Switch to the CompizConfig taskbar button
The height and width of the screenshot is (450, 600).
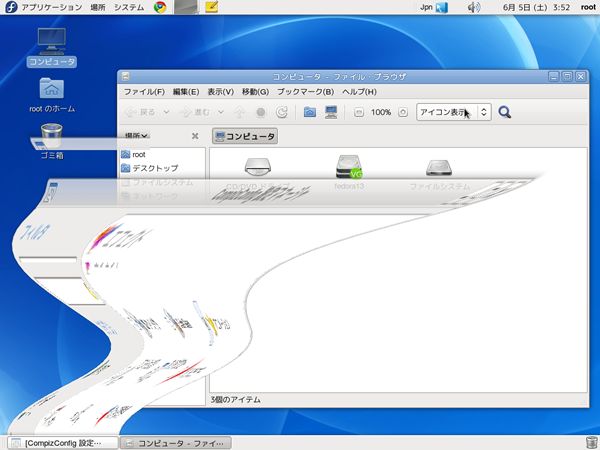pos(63,443)
